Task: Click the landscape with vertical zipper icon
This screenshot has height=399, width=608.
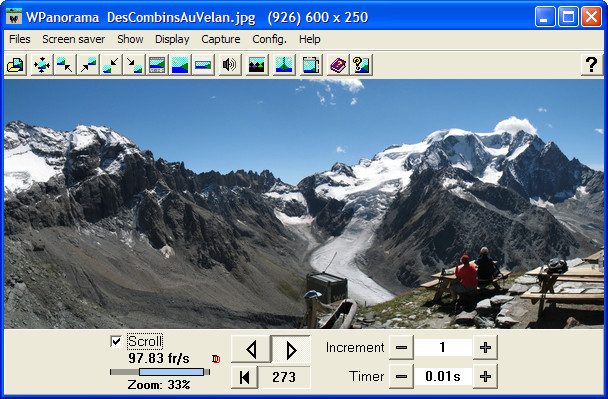Action: (x=283, y=65)
